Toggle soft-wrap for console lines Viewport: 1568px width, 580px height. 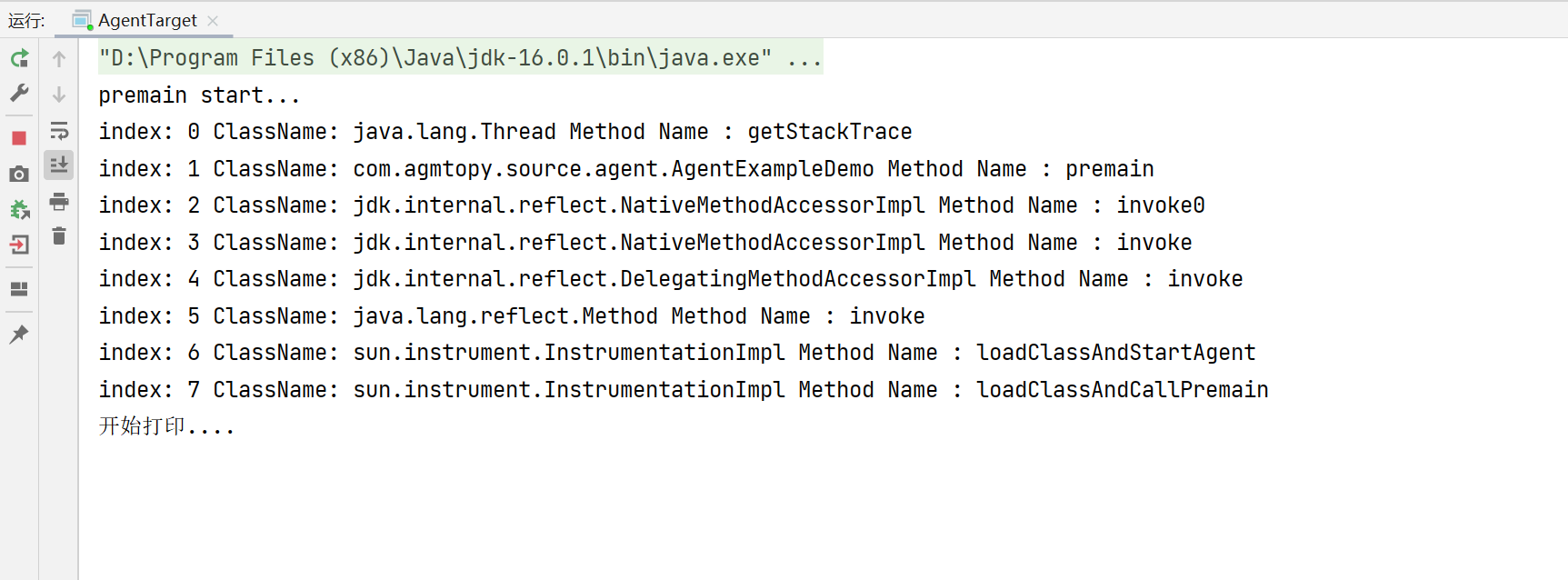point(59,131)
